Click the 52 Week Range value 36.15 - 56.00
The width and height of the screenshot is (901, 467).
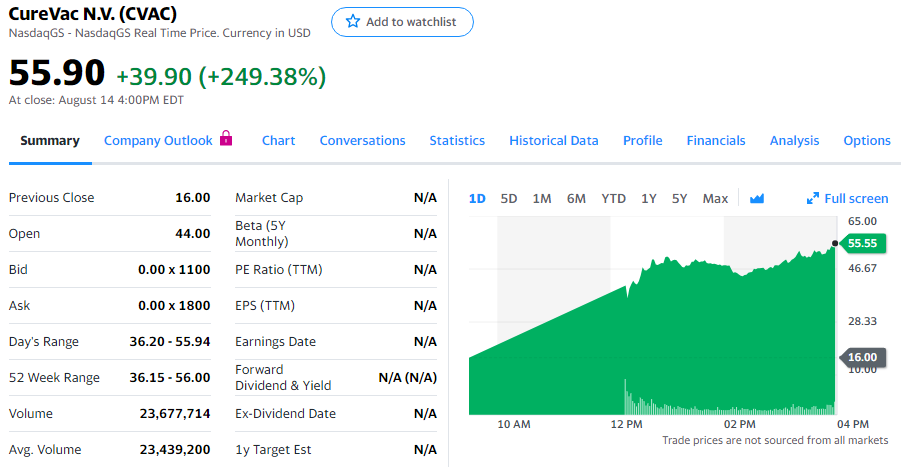point(170,378)
